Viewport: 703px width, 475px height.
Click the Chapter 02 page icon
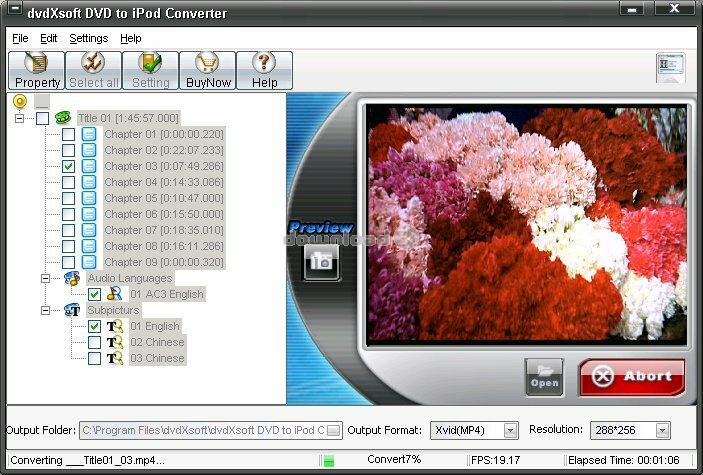(x=89, y=150)
